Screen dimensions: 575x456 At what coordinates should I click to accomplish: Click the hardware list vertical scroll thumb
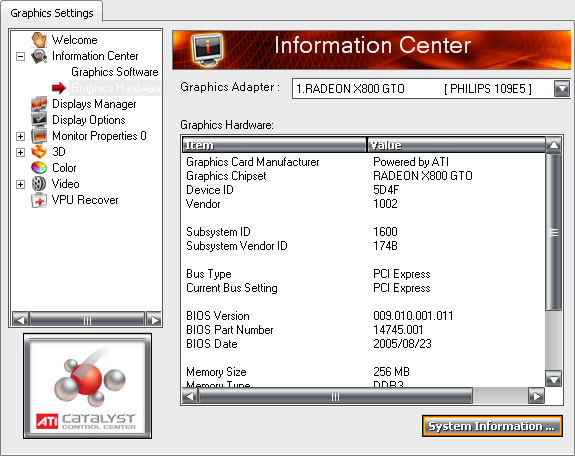[553, 232]
